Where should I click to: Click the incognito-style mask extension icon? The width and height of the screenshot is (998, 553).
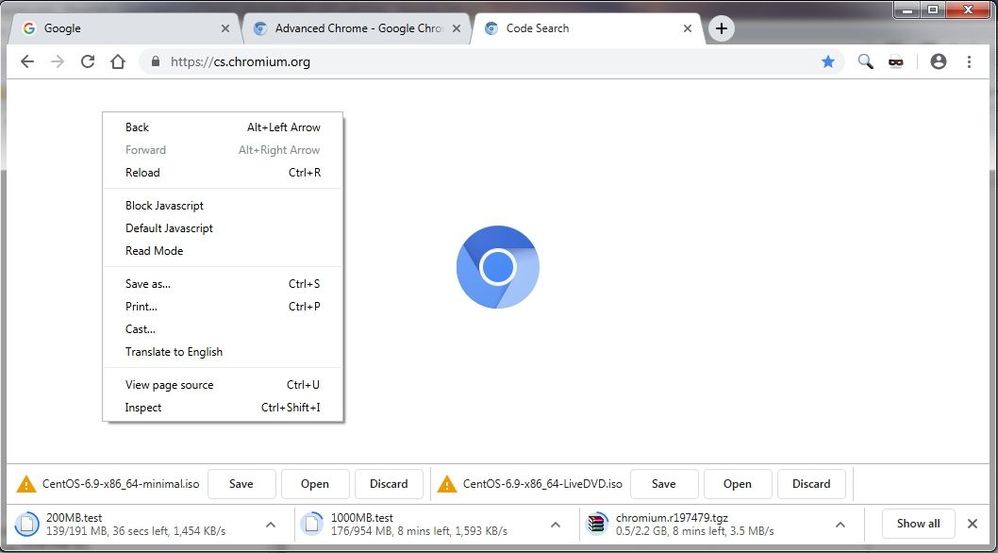[x=896, y=62]
